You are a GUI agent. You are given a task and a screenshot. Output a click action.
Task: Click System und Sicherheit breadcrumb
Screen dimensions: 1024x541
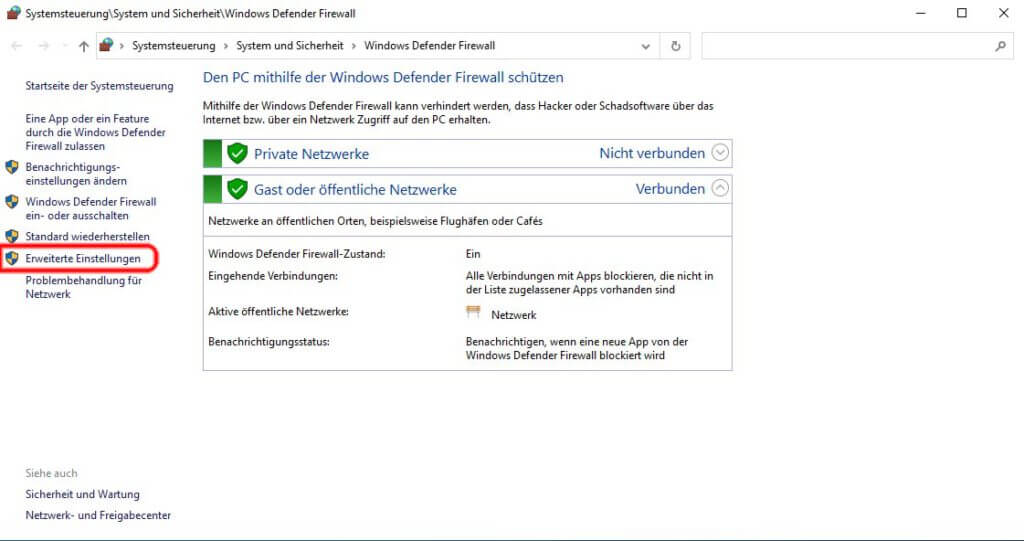click(290, 46)
